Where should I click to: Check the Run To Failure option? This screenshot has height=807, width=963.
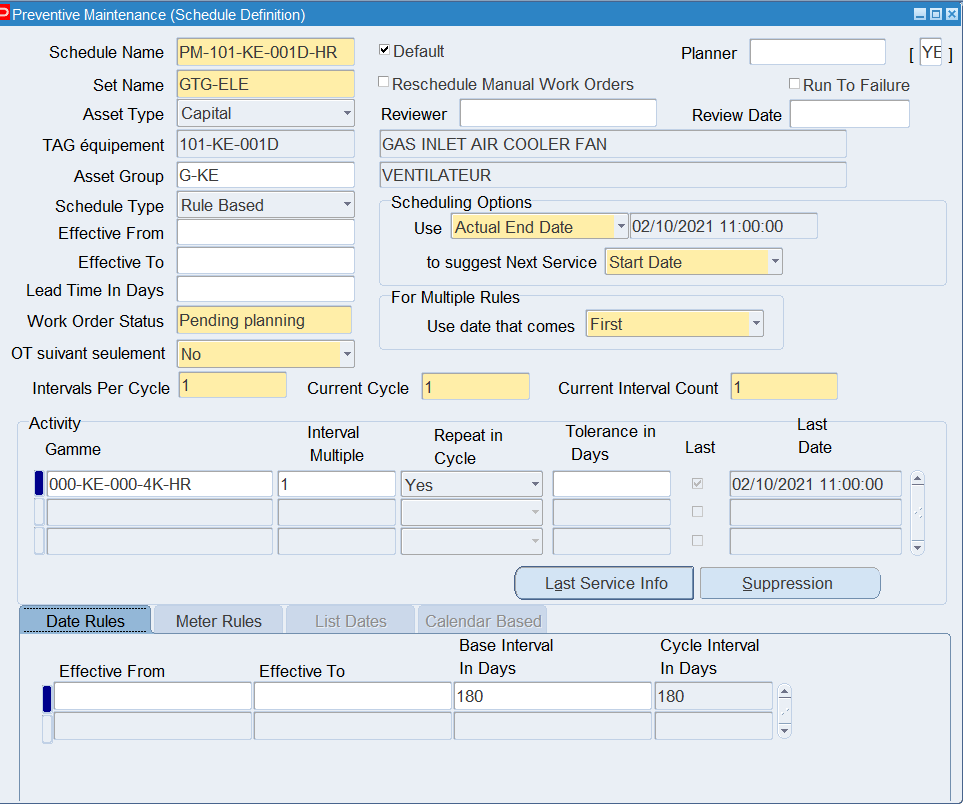(x=794, y=85)
